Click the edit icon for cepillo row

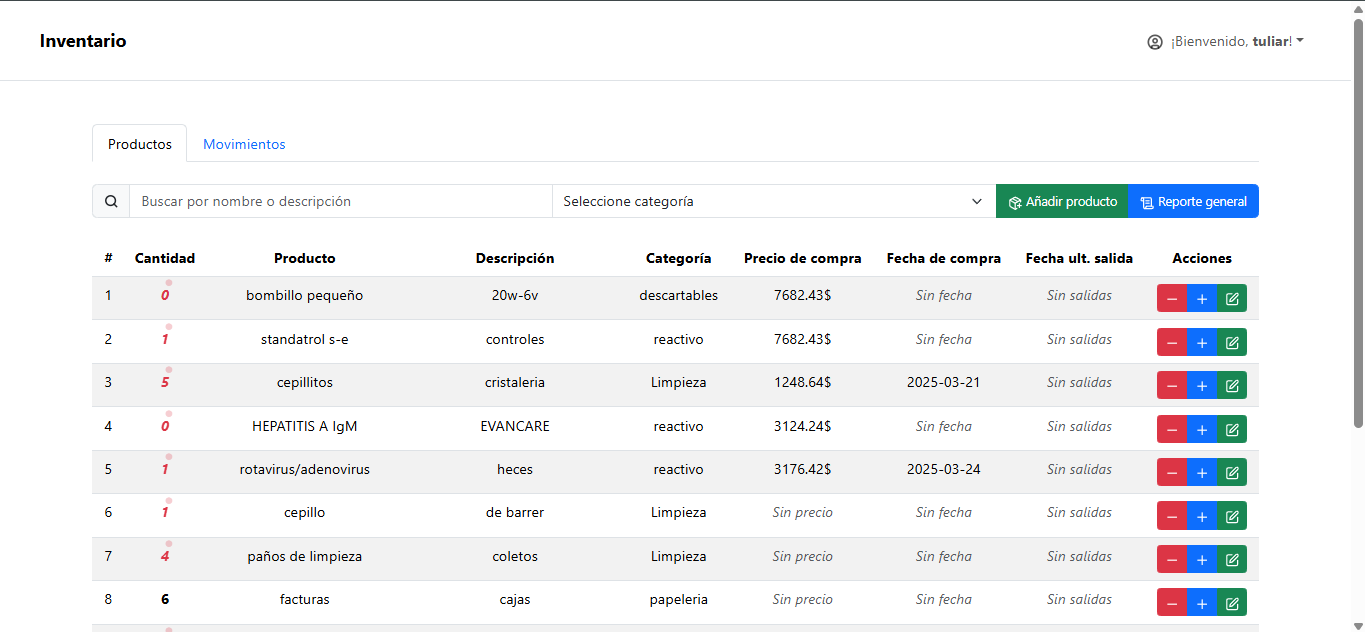(x=1232, y=516)
